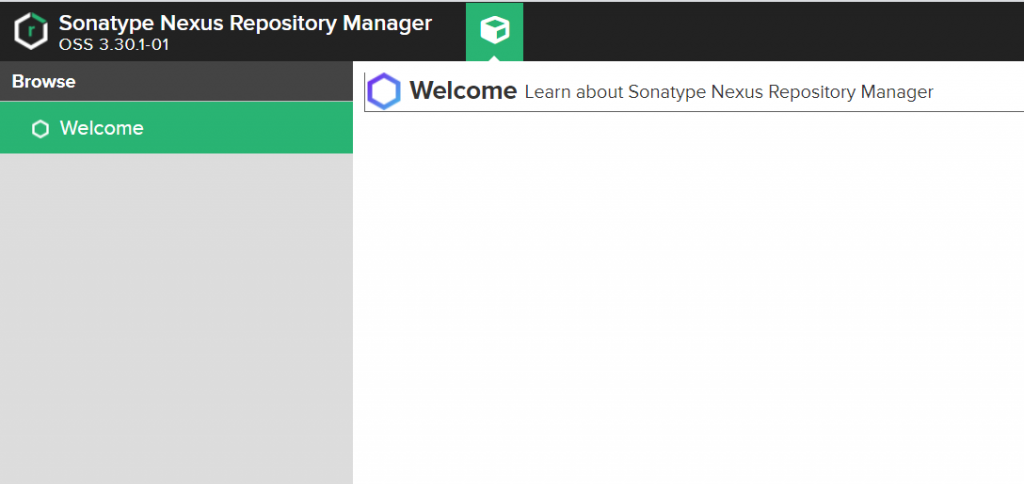Click the bold Welcome page heading
This screenshot has width=1024, height=484.
463,91
